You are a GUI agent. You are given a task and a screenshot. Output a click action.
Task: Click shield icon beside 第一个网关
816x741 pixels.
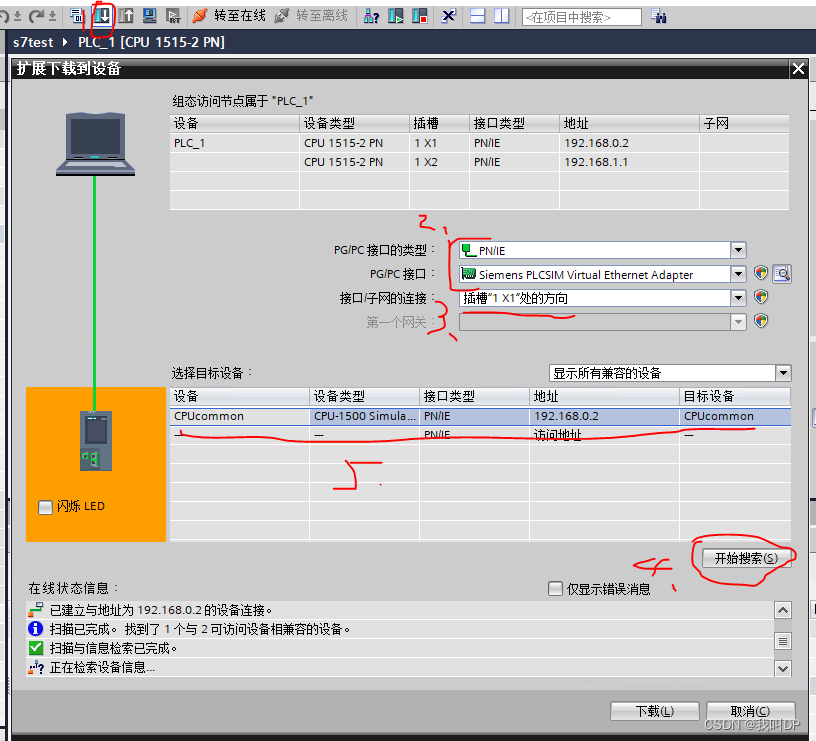tap(761, 321)
